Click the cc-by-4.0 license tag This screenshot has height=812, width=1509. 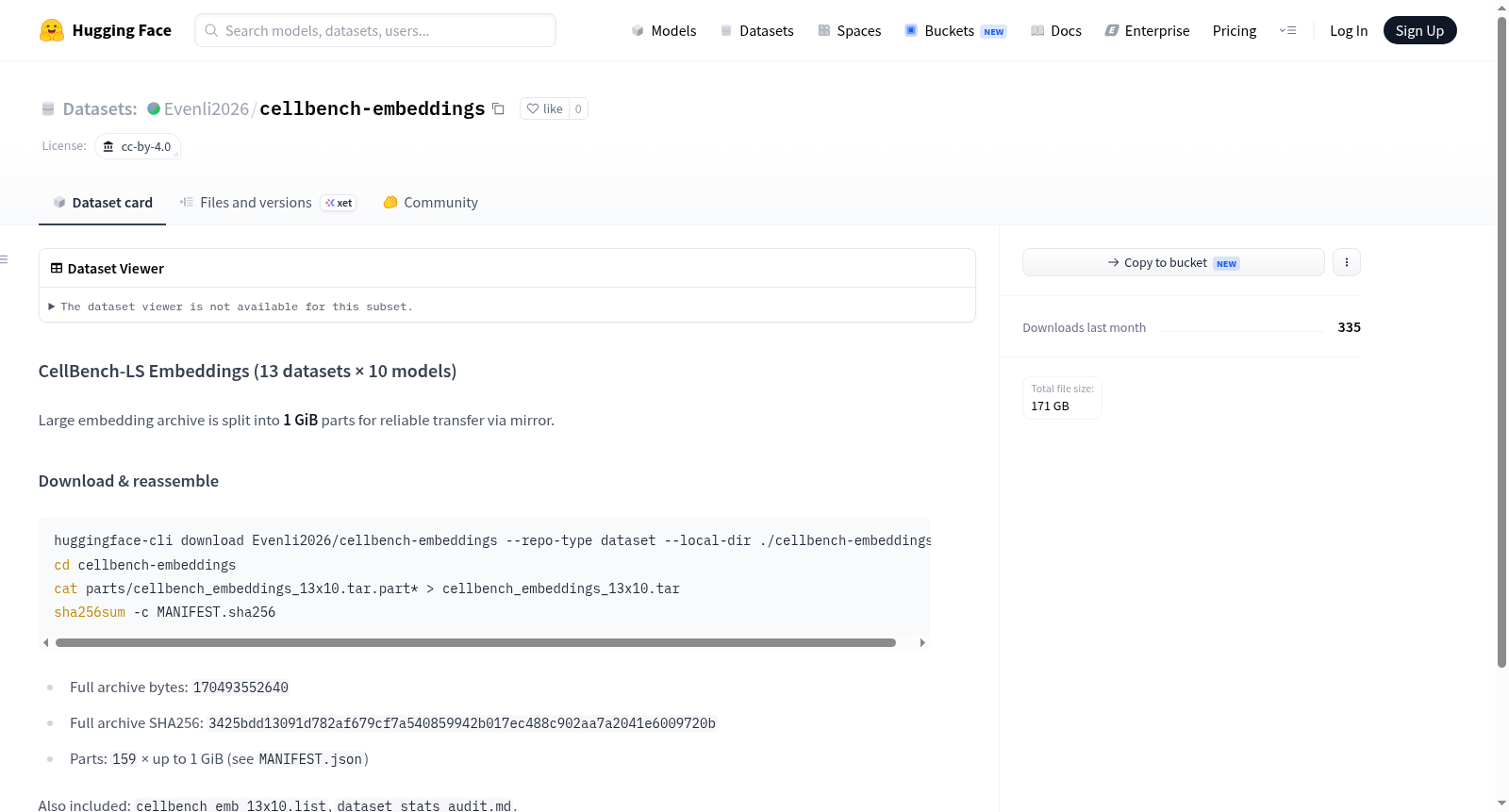138,146
